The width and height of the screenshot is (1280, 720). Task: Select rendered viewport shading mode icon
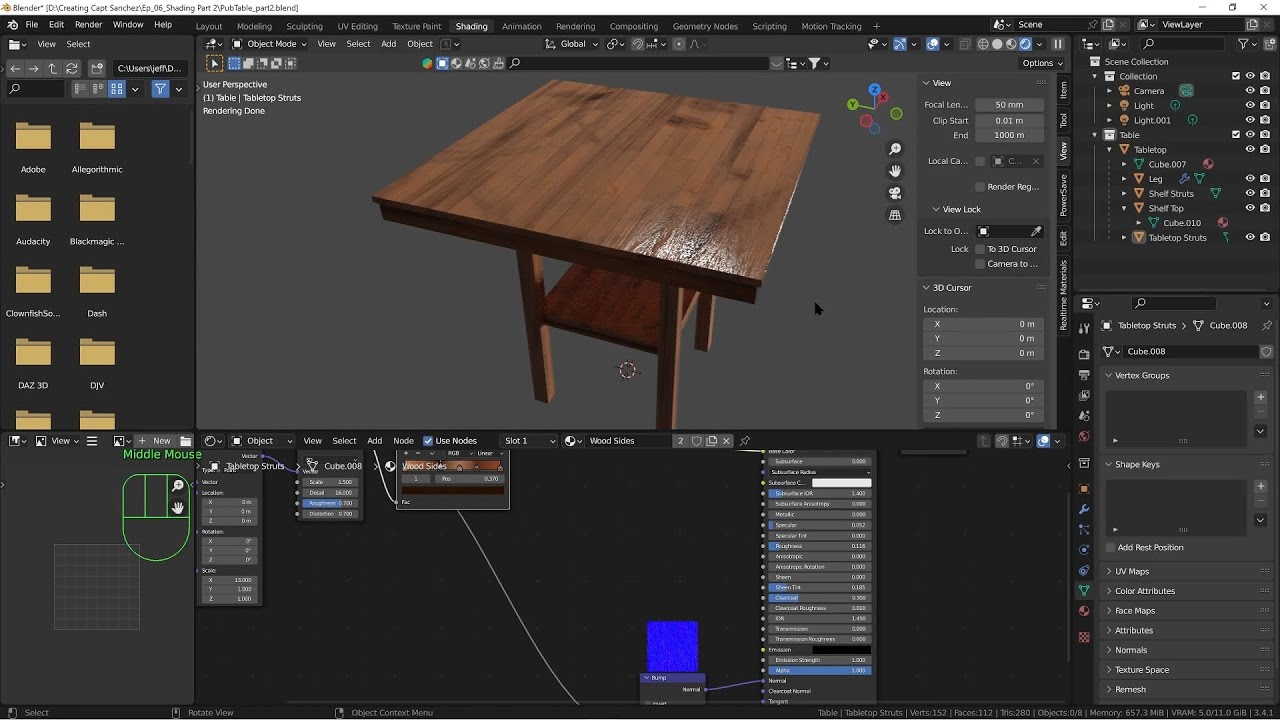point(1025,44)
